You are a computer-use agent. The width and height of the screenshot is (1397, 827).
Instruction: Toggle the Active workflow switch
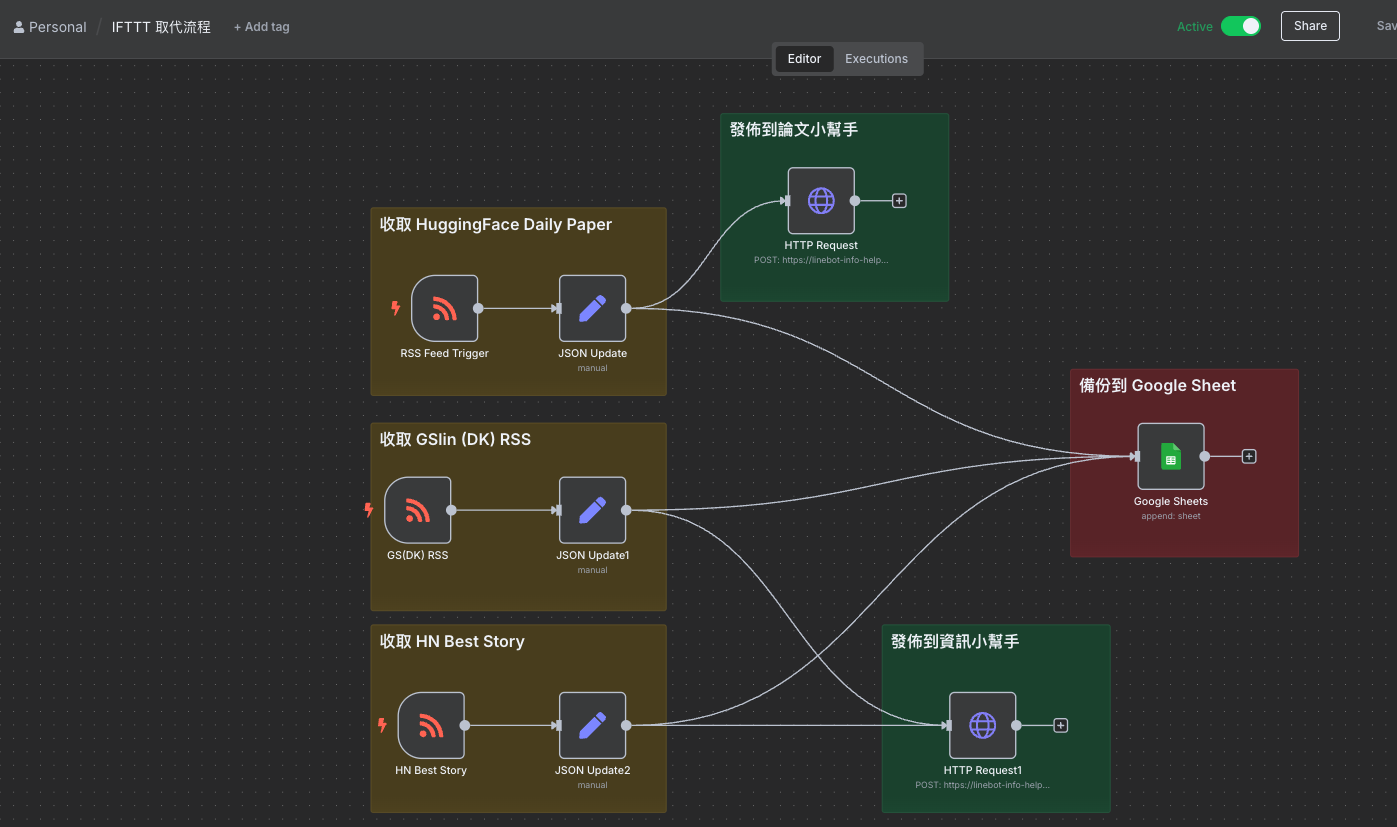(1240, 26)
